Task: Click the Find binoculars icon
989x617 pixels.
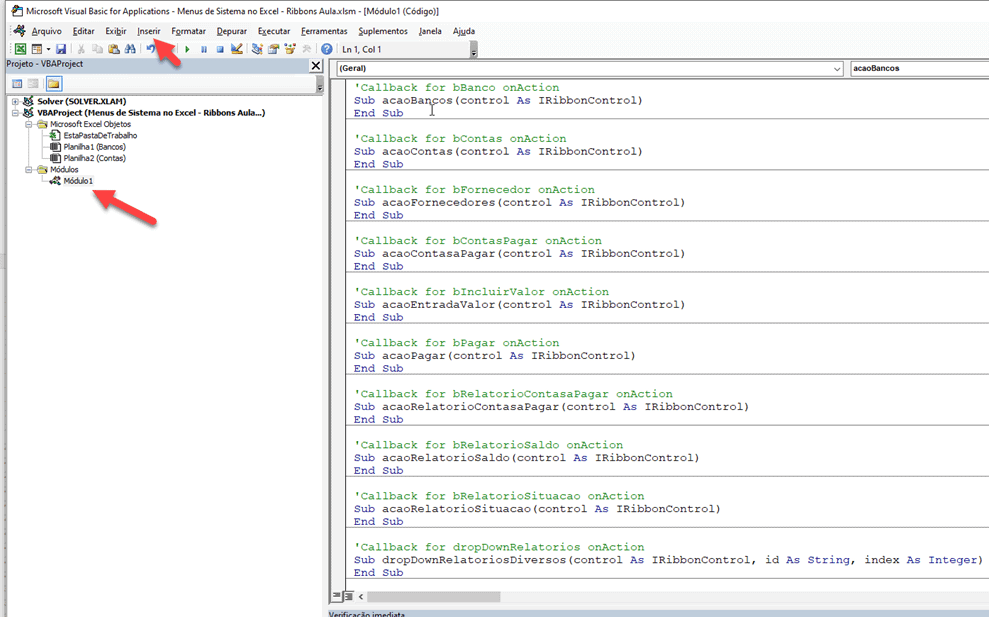Action: pos(130,49)
